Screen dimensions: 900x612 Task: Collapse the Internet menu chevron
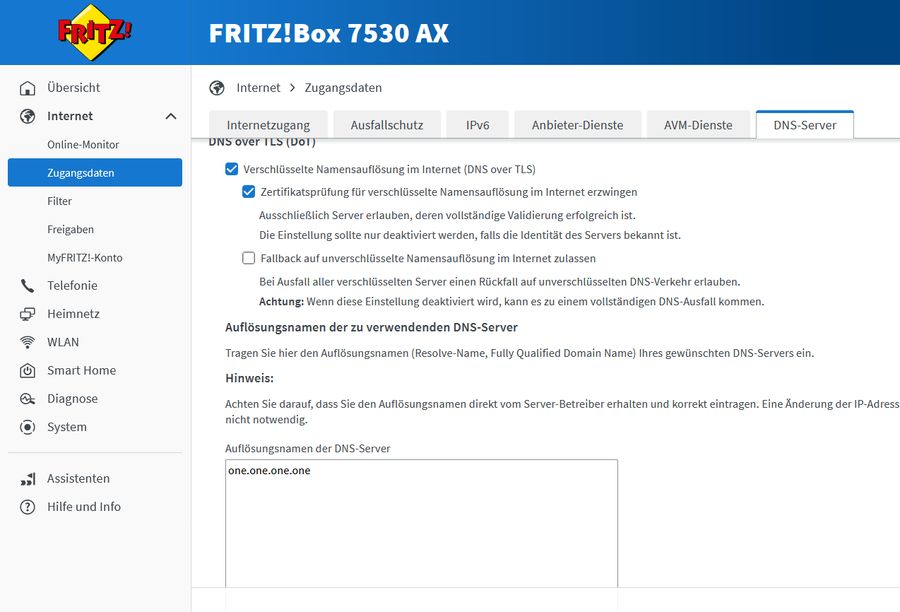point(171,117)
